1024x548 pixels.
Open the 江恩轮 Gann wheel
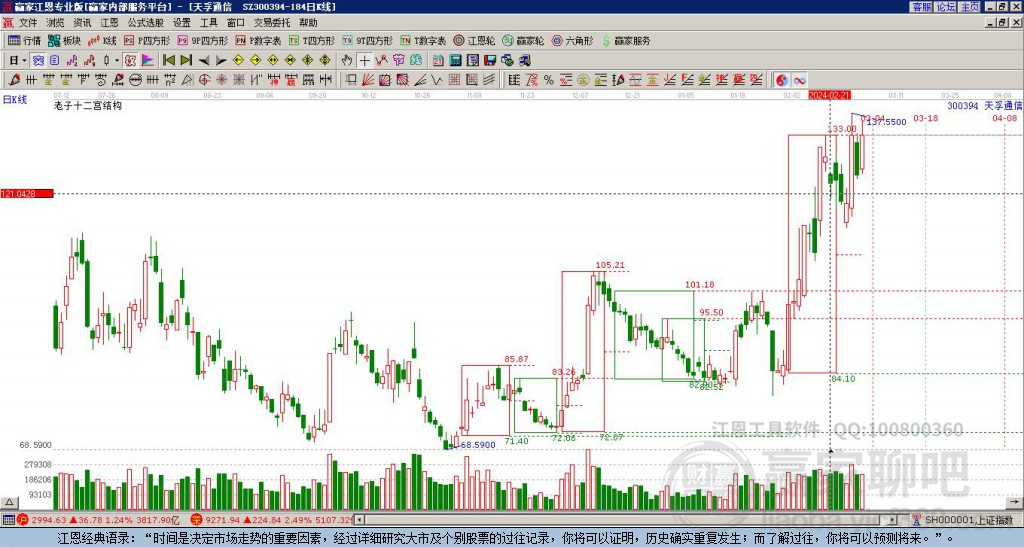[x=475, y=40]
